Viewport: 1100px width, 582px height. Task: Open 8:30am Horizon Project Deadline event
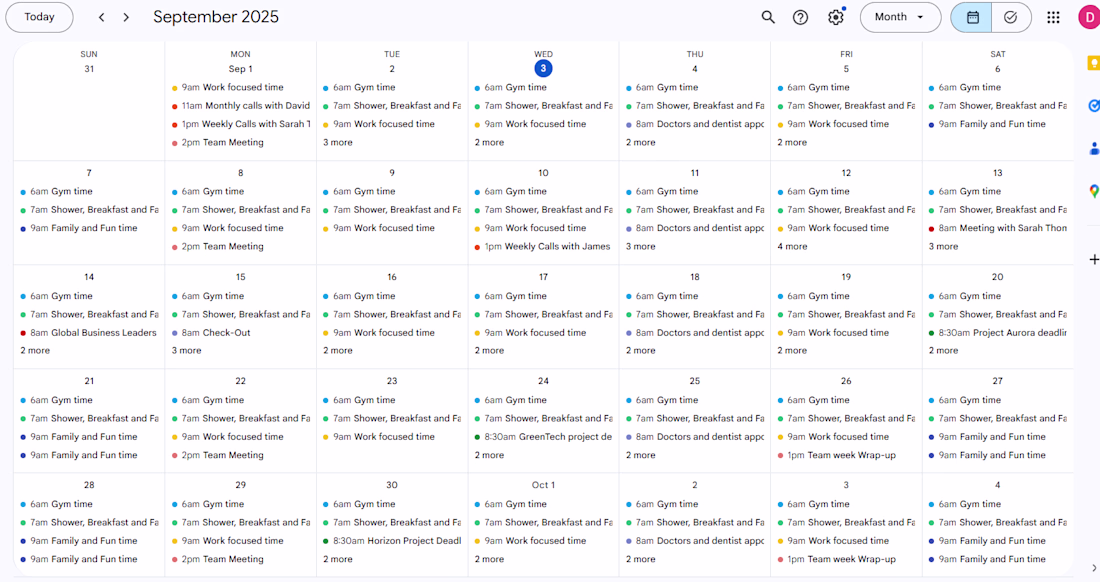[392, 541]
